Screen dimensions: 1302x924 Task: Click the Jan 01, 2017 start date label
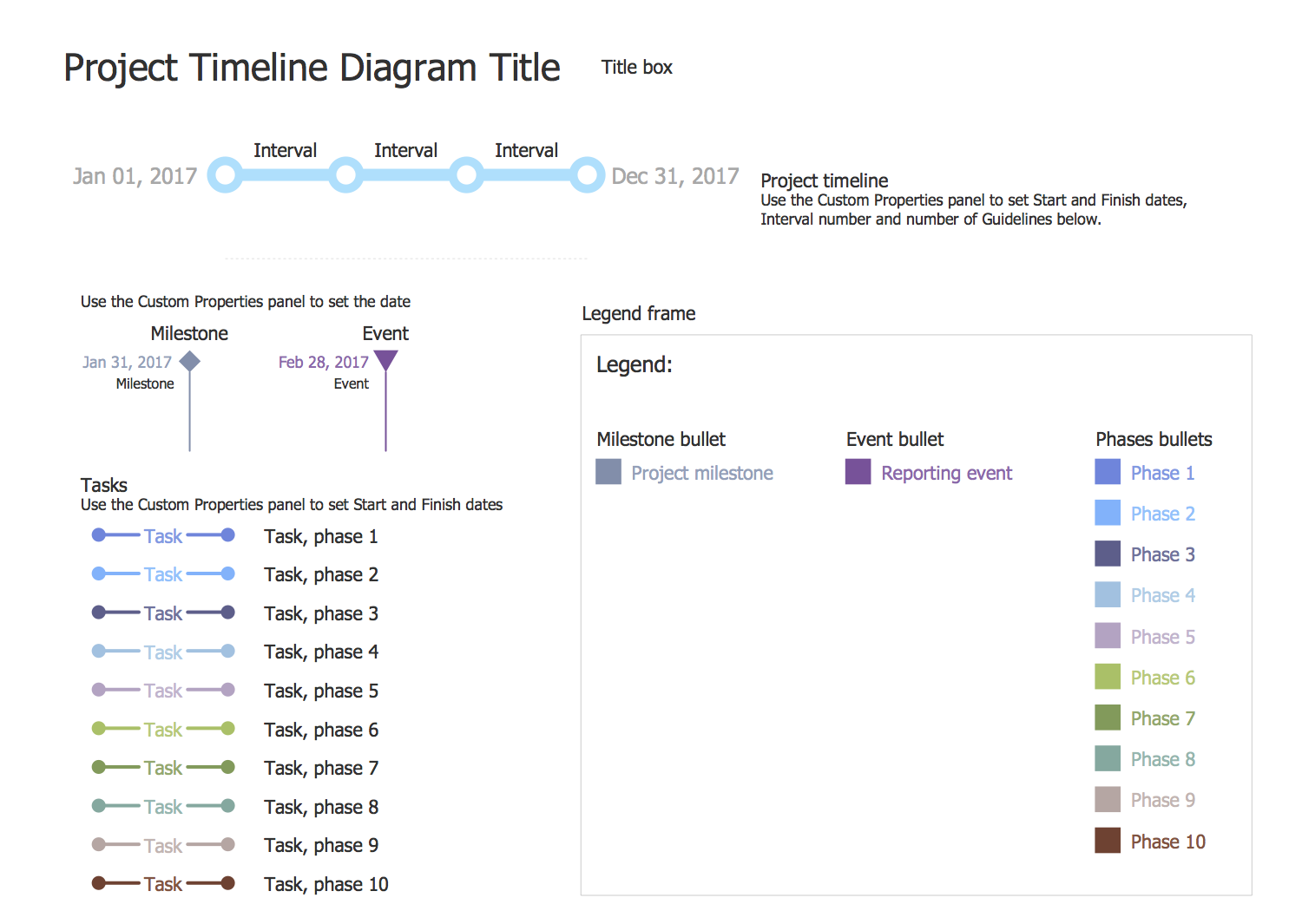click(135, 176)
